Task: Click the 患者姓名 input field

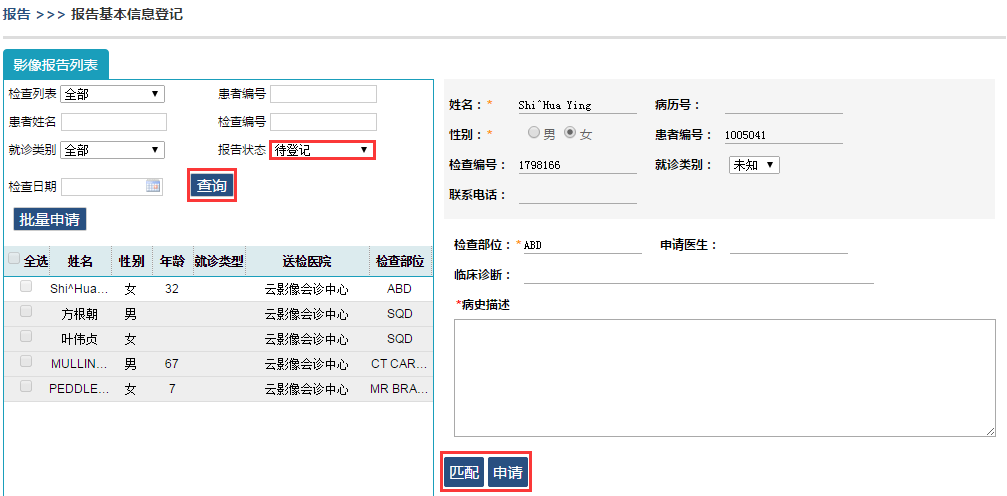Action: [114, 121]
